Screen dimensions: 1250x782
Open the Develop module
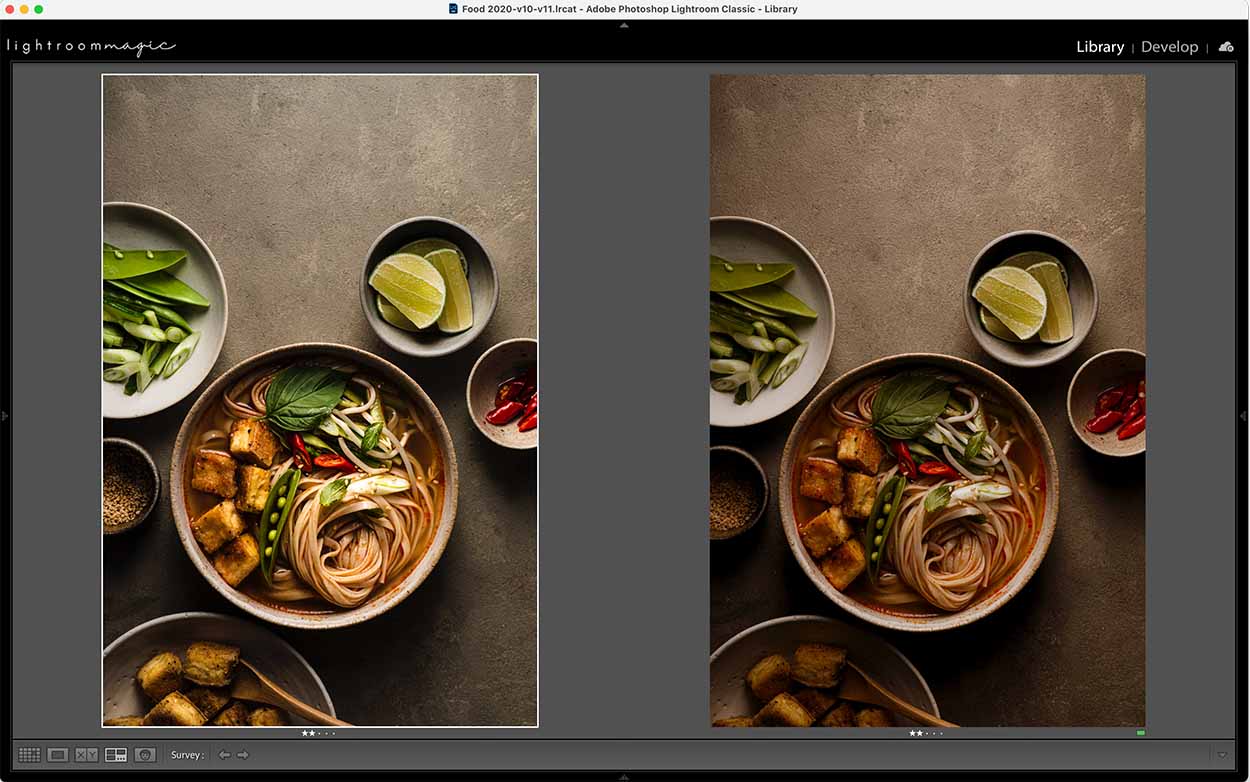pyautogui.click(x=1169, y=47)
